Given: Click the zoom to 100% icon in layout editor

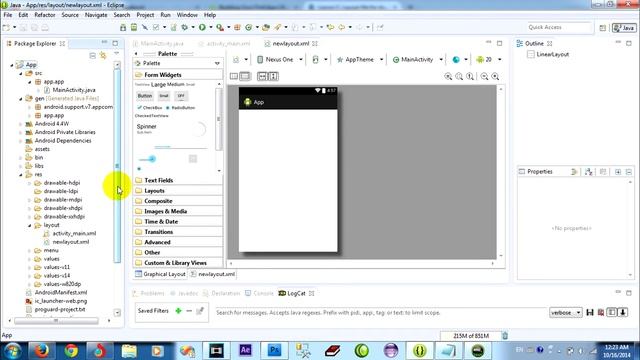Looking at the screenshot, I should pos(470,76).
